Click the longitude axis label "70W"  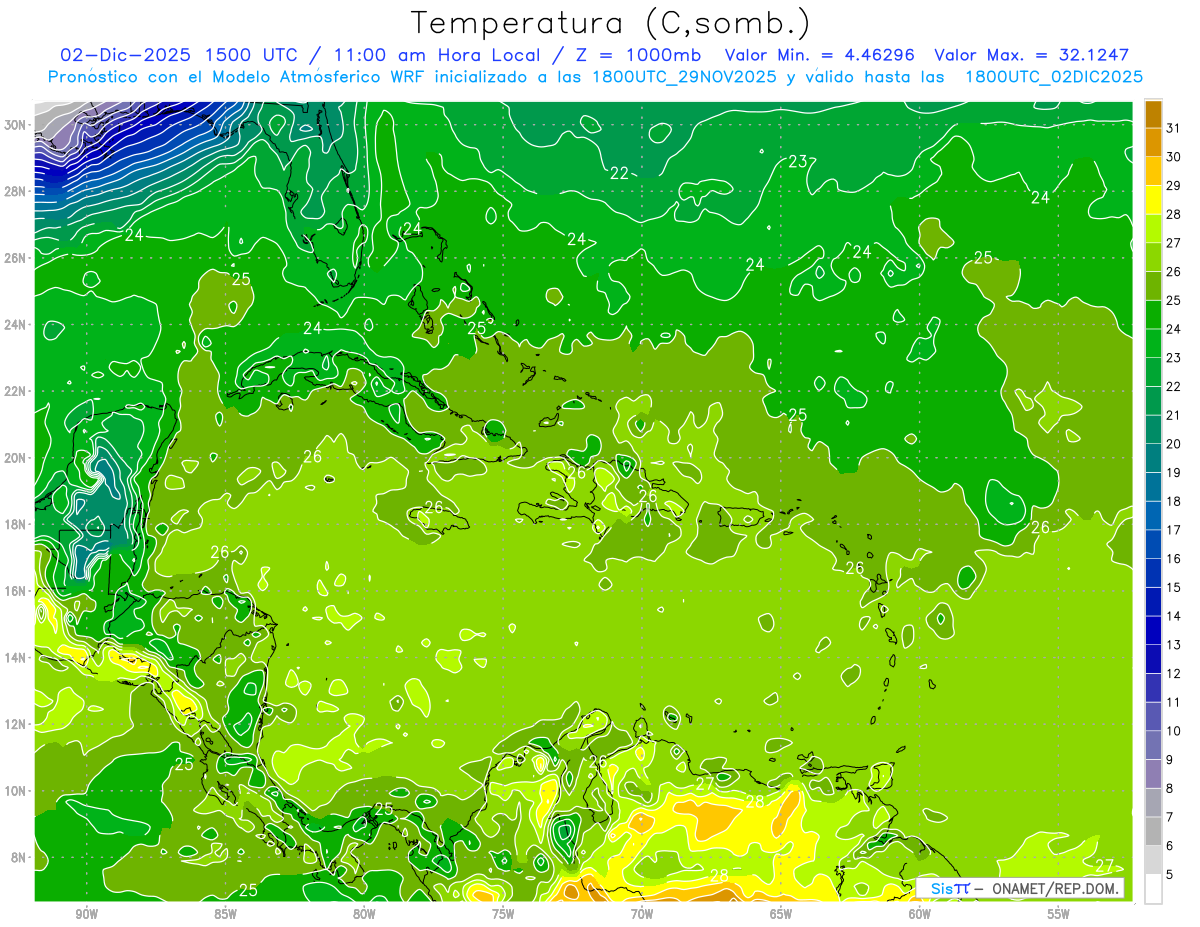coord(642,914)
